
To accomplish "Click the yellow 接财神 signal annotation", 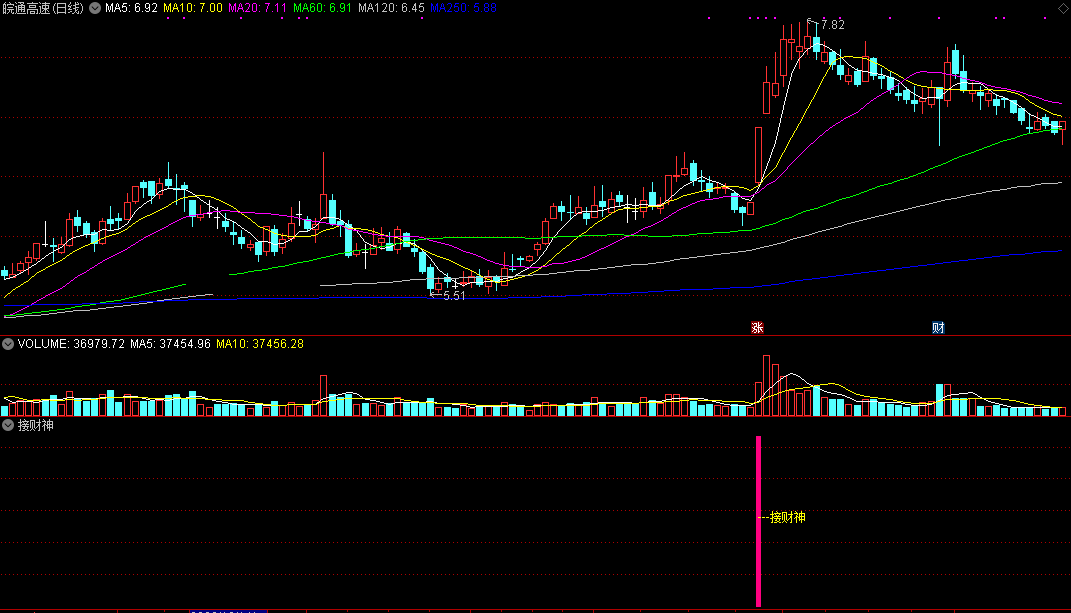I will [x=788, y=517].
